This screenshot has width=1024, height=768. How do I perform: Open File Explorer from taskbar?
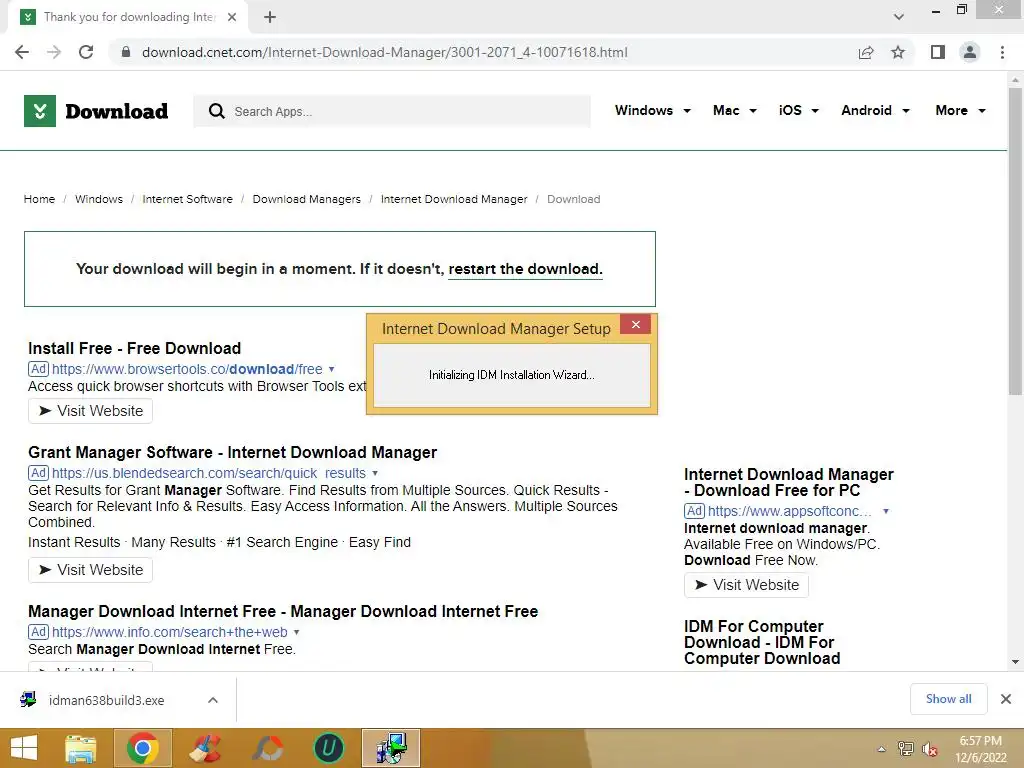point(81,748)
